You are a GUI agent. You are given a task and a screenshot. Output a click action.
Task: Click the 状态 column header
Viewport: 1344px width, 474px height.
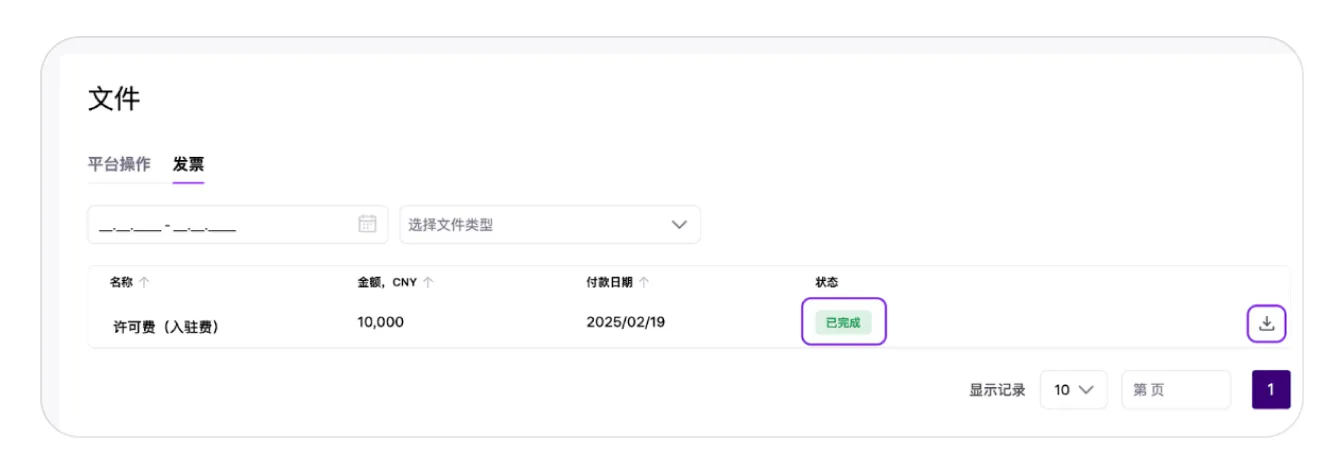click(x=827, y=283)
